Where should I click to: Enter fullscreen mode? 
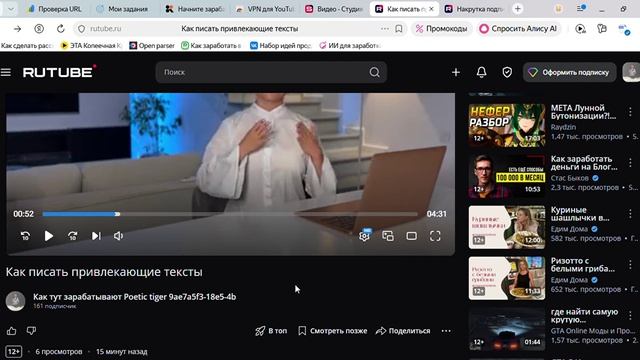tap(435, 236)
